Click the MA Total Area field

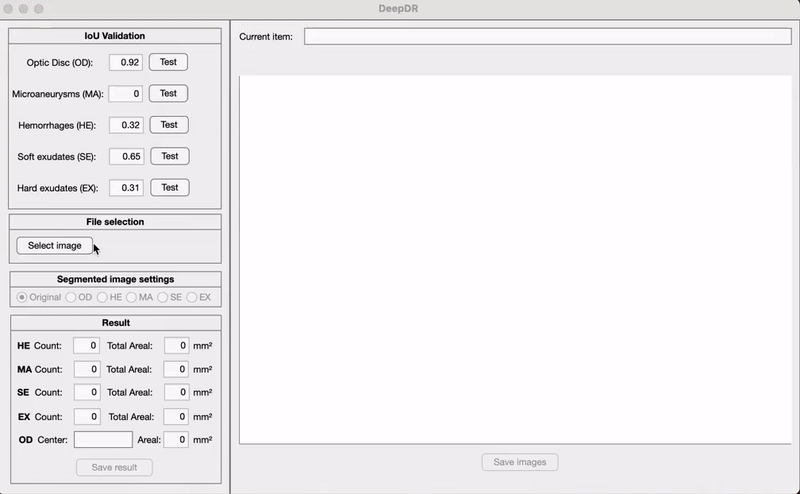tap(176, 369)
